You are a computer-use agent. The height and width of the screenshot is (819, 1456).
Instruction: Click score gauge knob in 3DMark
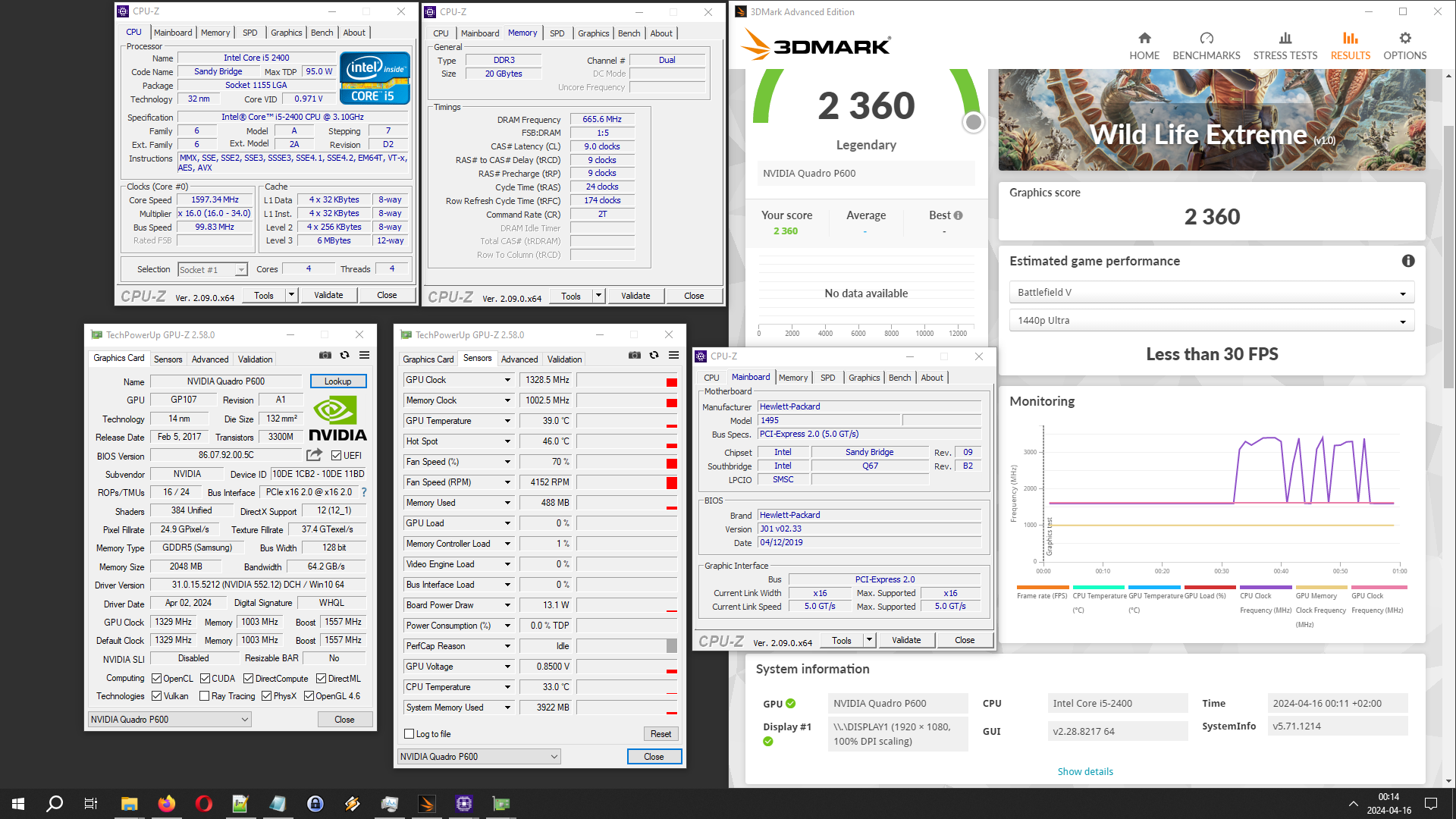point(973,122)
